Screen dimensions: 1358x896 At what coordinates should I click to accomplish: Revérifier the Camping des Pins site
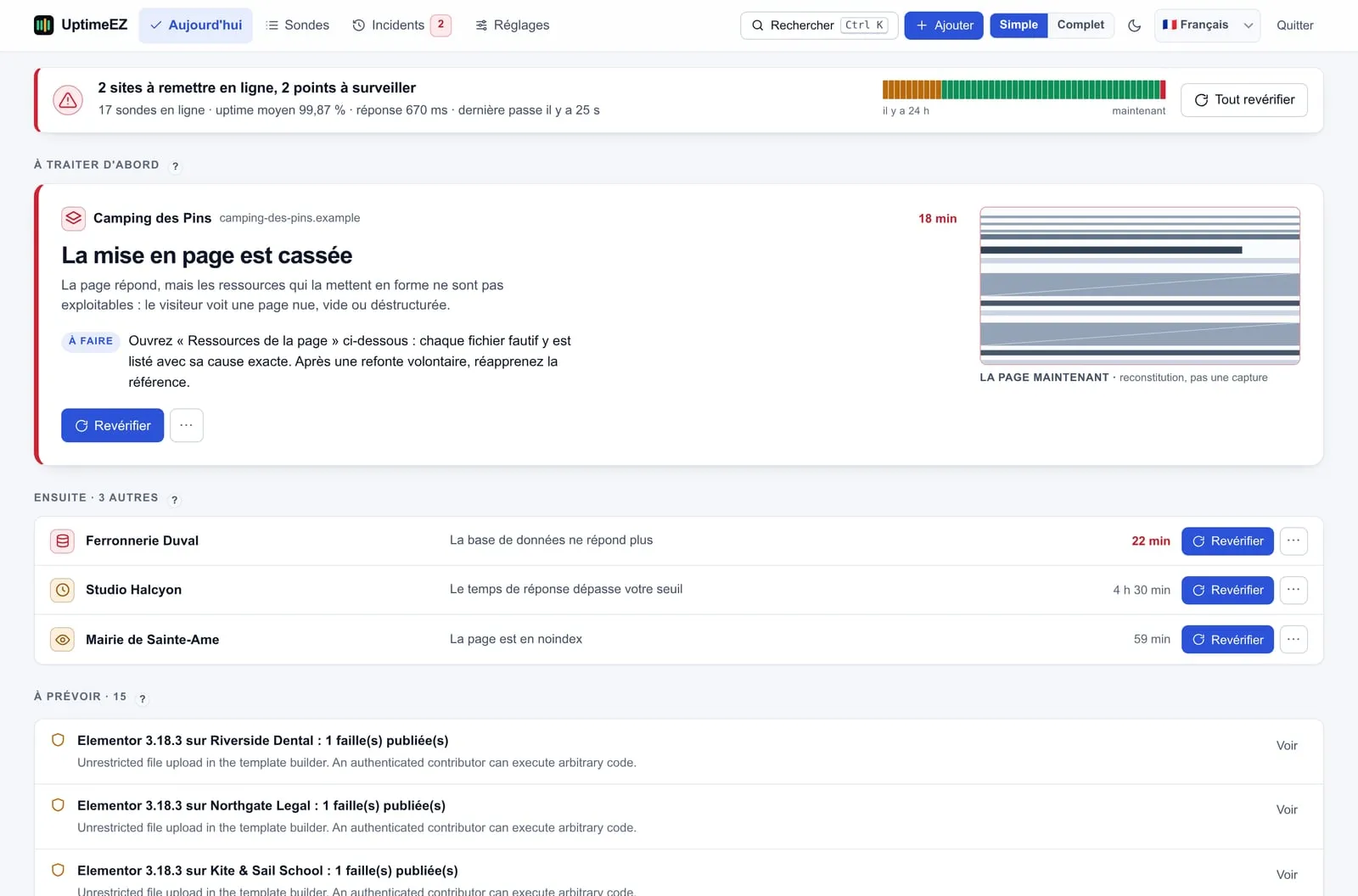tap(113, 425)
